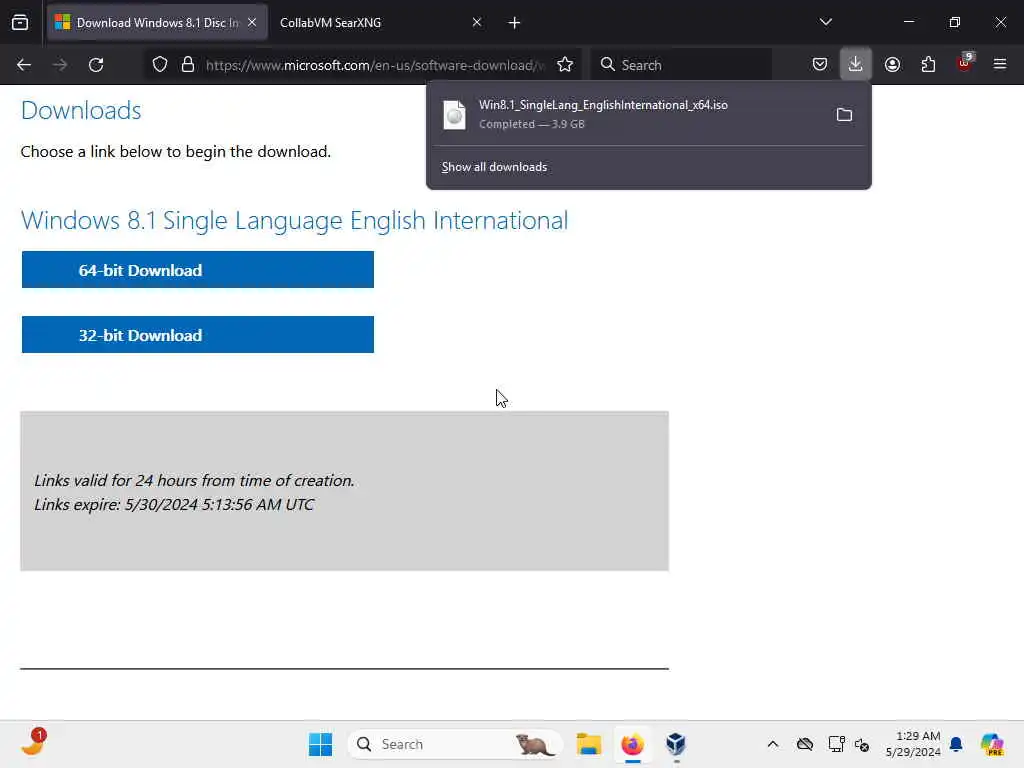Click 'Completed — 3.9 GB' status text
1024x768 pixels.
pos(532,124)
